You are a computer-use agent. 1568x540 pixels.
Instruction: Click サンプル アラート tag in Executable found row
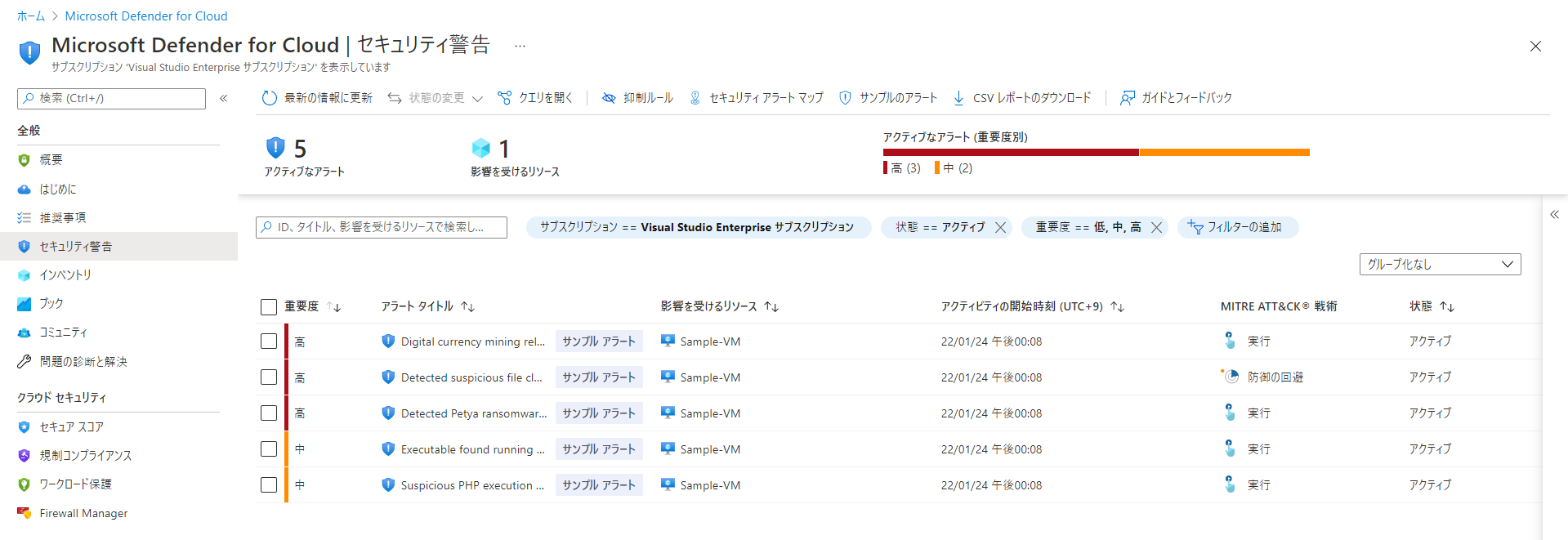[x=599, y=449]
